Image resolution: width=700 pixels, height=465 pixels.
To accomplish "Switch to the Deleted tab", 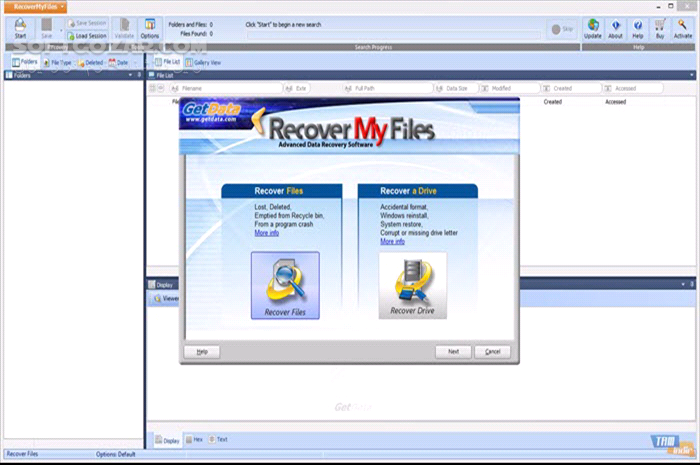I will click(x=90, y=62).
